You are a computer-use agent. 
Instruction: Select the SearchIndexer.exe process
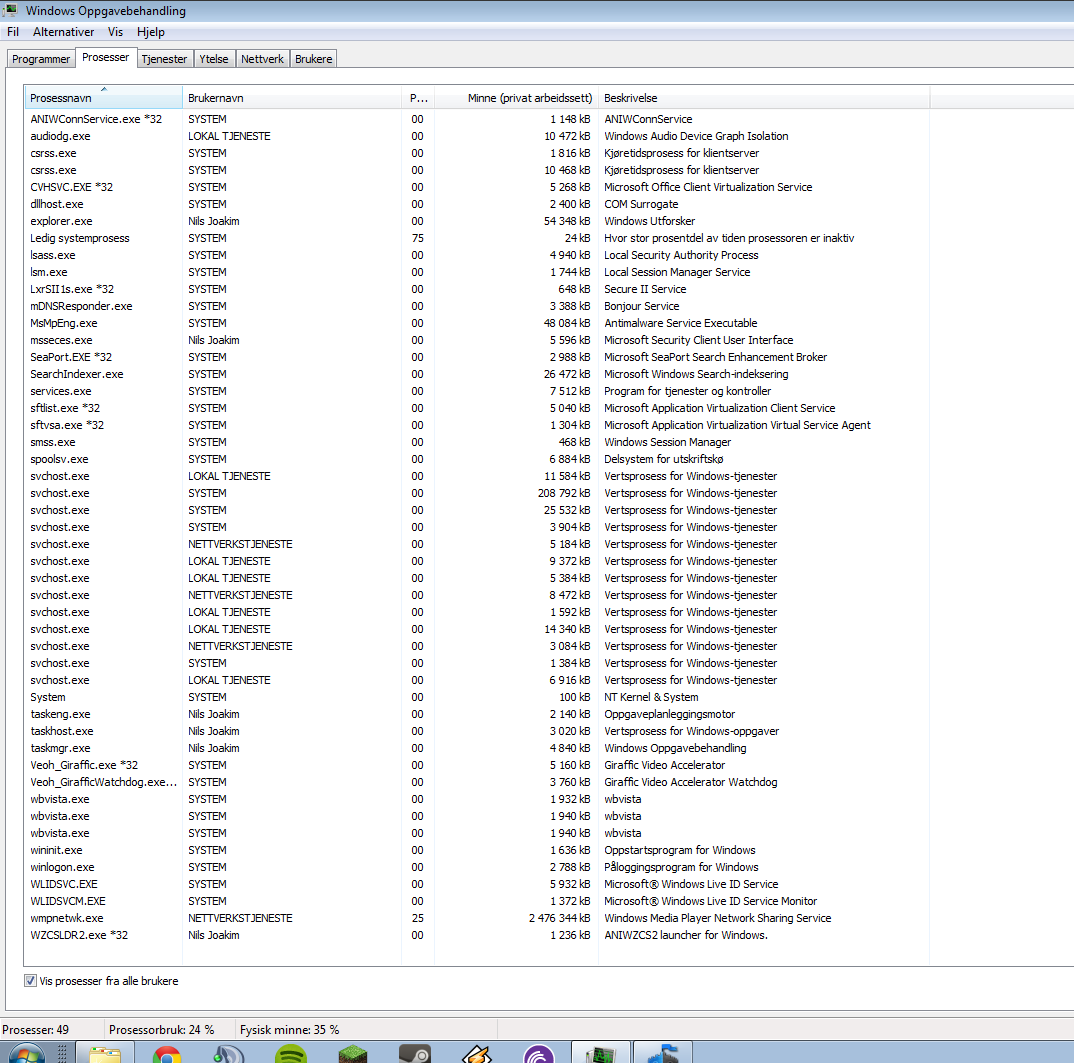[476, 374]
